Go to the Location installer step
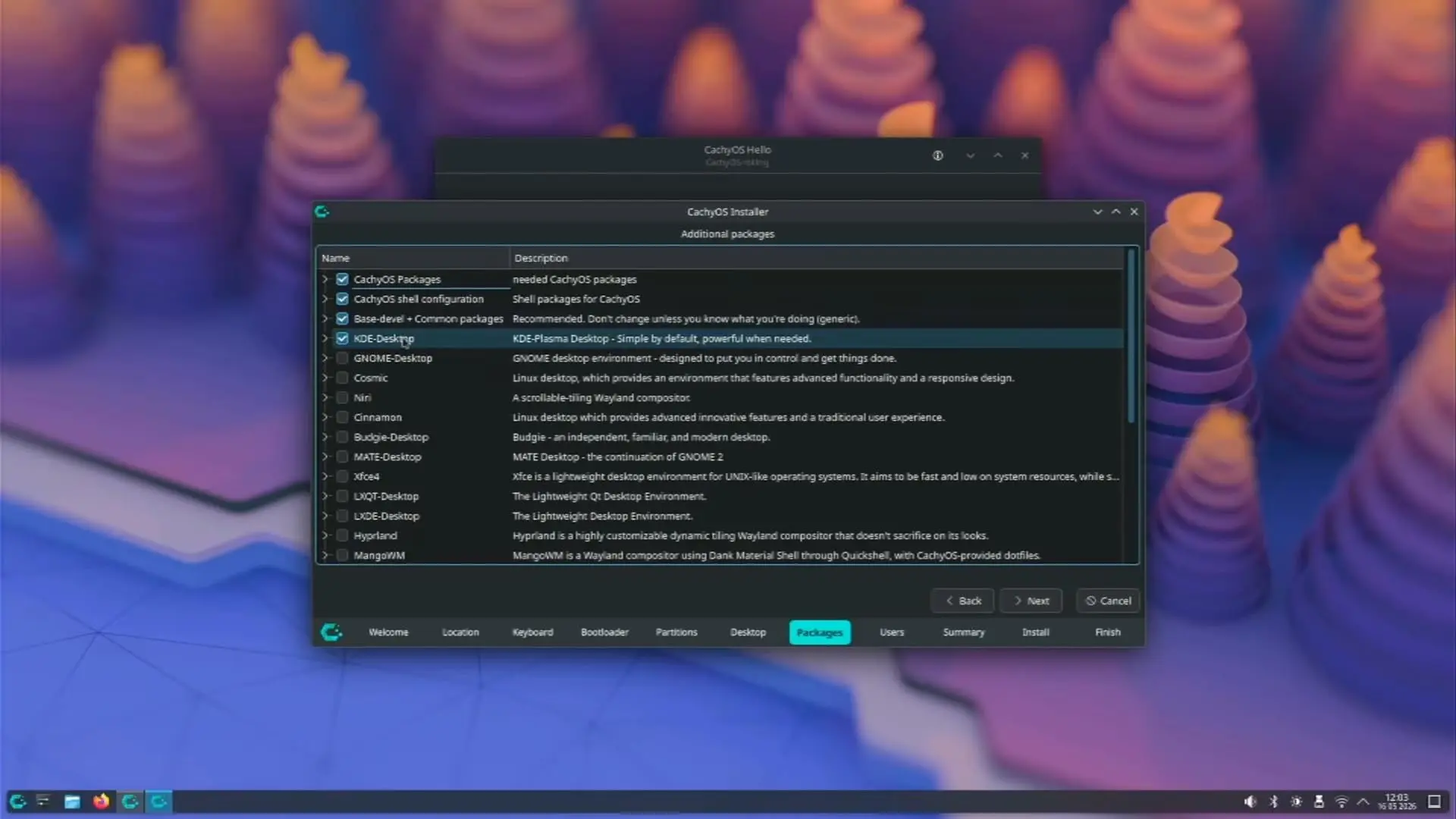Image resolution: width=1456 pixels, height=819 pixels. click(460, 632)
